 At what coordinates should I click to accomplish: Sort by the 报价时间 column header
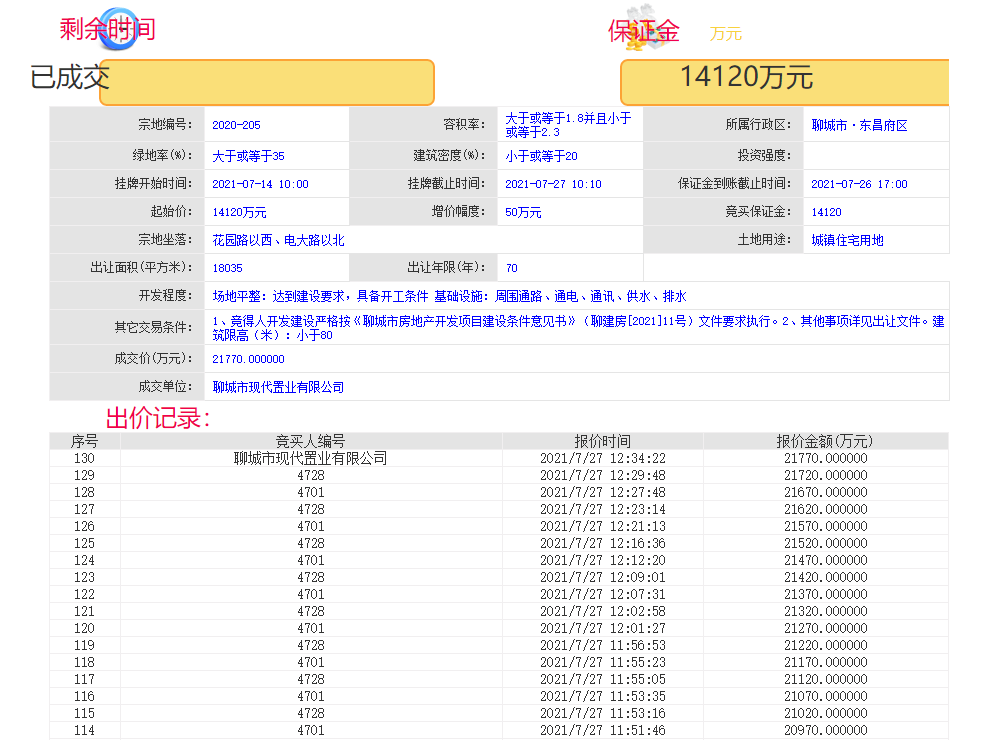pos(602,441)
